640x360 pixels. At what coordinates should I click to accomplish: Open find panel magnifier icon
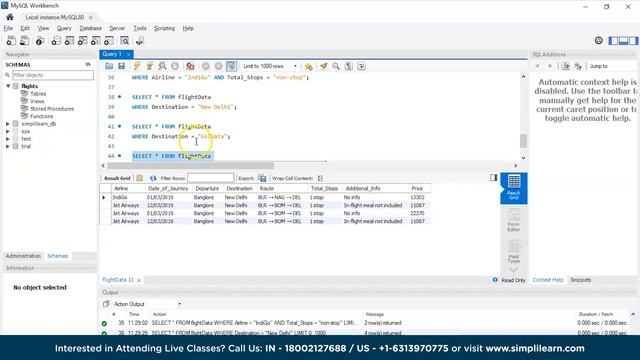point(336,66)
